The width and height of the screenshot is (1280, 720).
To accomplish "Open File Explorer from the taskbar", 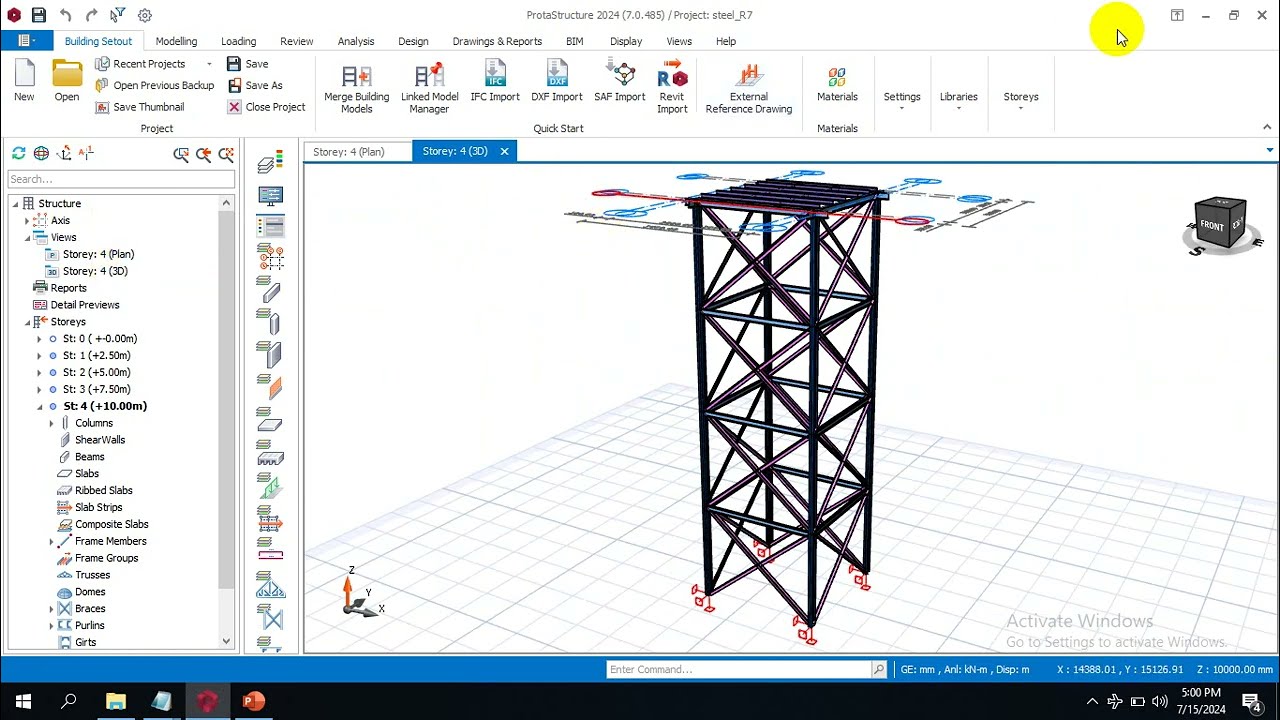I will pos(116,701).
